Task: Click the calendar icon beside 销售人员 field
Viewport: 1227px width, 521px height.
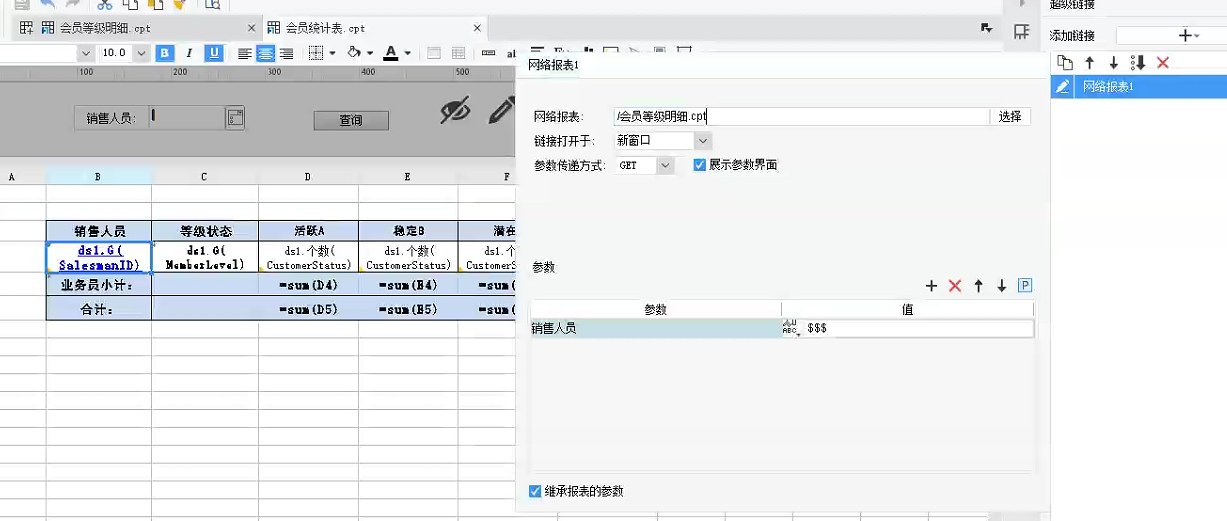Action: click(x=235, y=118)
